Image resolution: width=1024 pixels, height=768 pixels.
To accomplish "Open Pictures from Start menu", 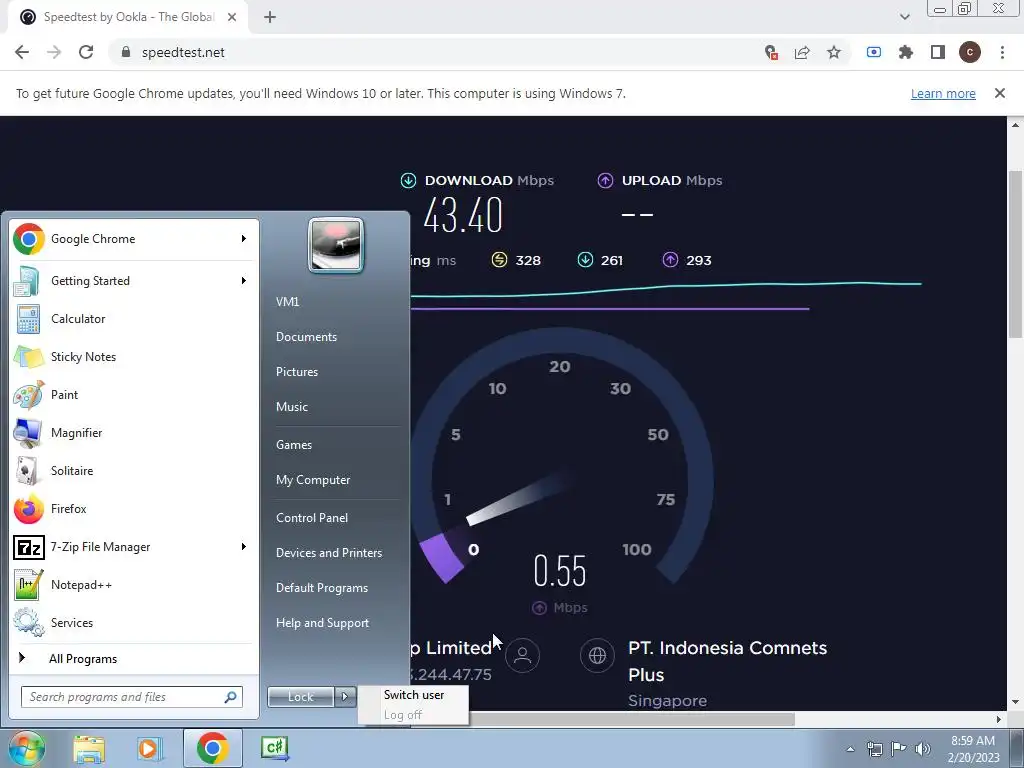I will pyautogui.click(x=297, y=372).
